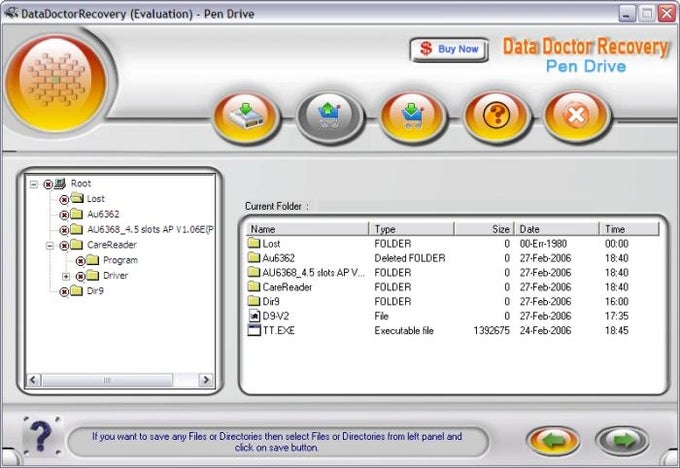Click the CareReader folder icon in file list
Image resolution: width=680 pixels, height=468 pixels.
tap(254, 286)
